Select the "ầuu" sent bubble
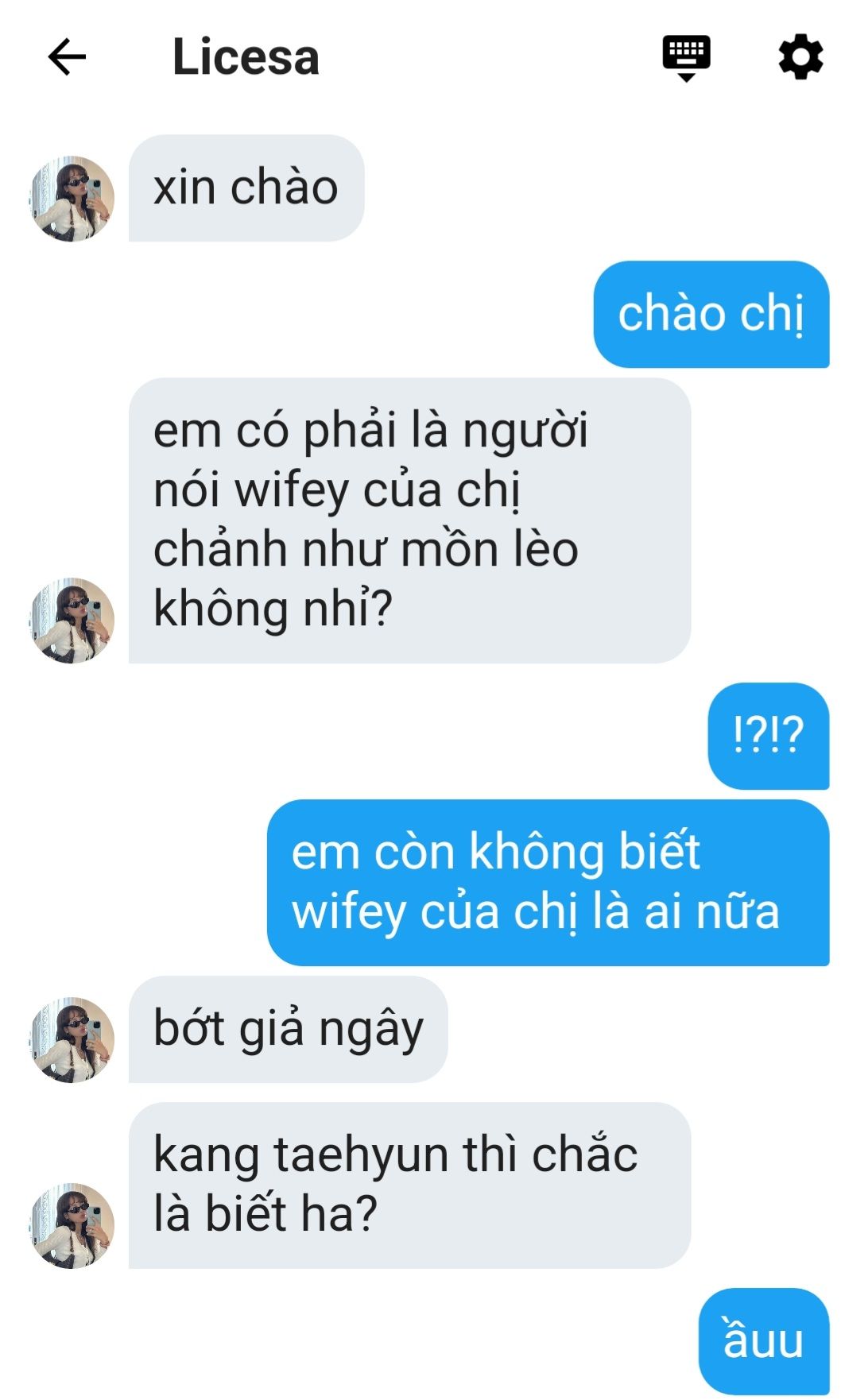This screenshot has height=1400, width=845. (764, 1341)
